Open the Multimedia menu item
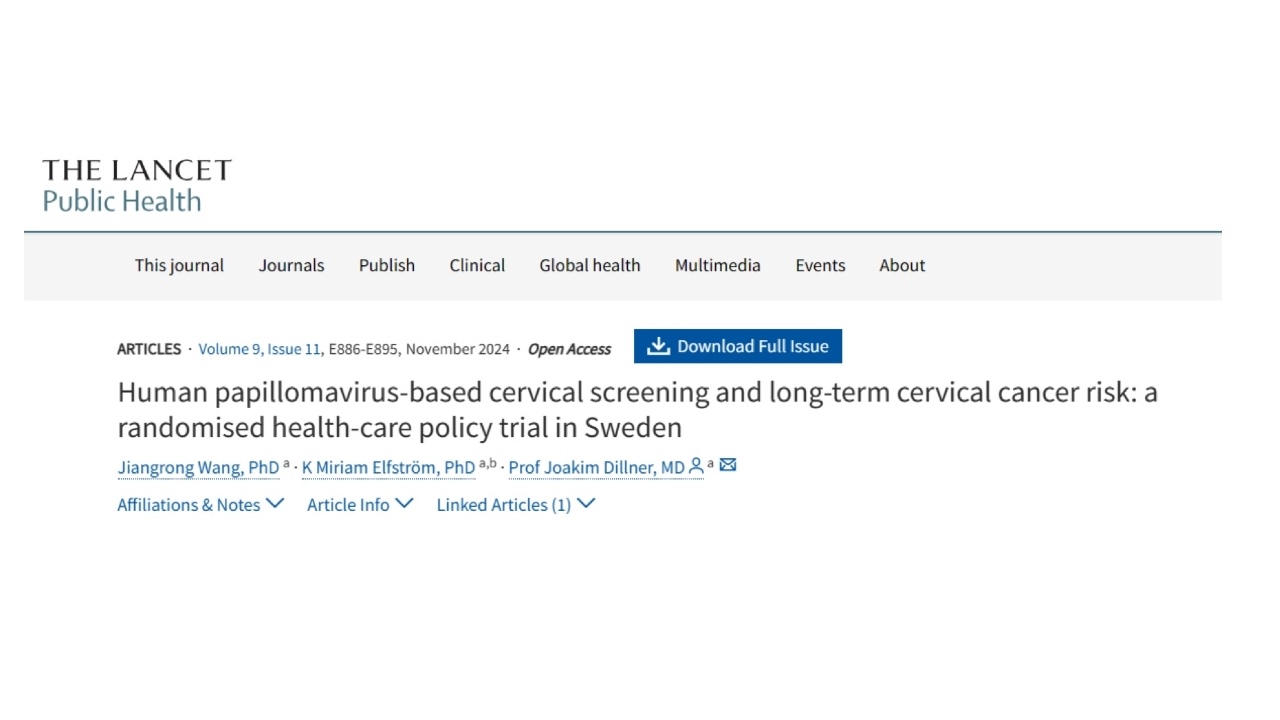The image size is (1280, 720). (718, 265)
